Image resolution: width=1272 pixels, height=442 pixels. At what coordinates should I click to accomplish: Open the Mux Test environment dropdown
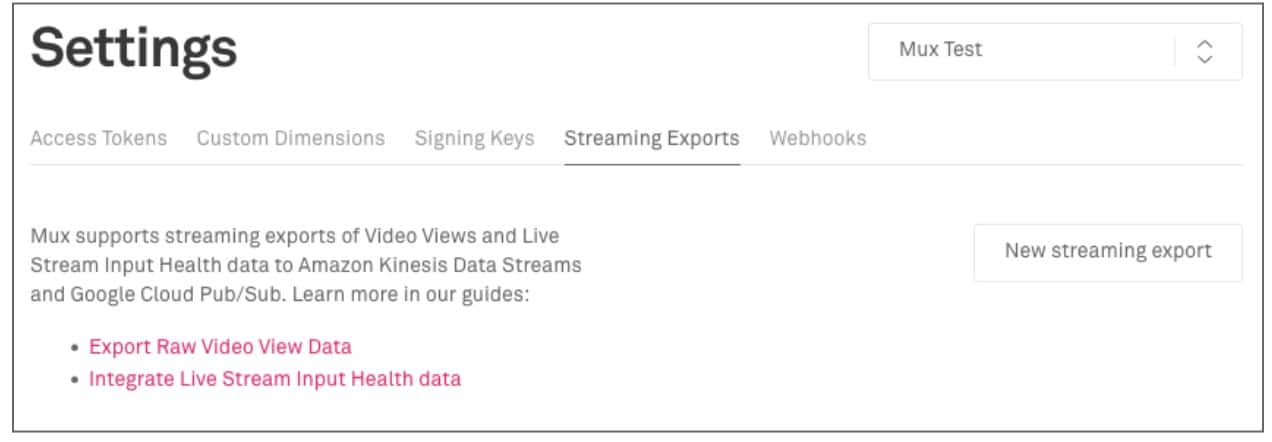pyautogui.click(x=1020, y=50)
